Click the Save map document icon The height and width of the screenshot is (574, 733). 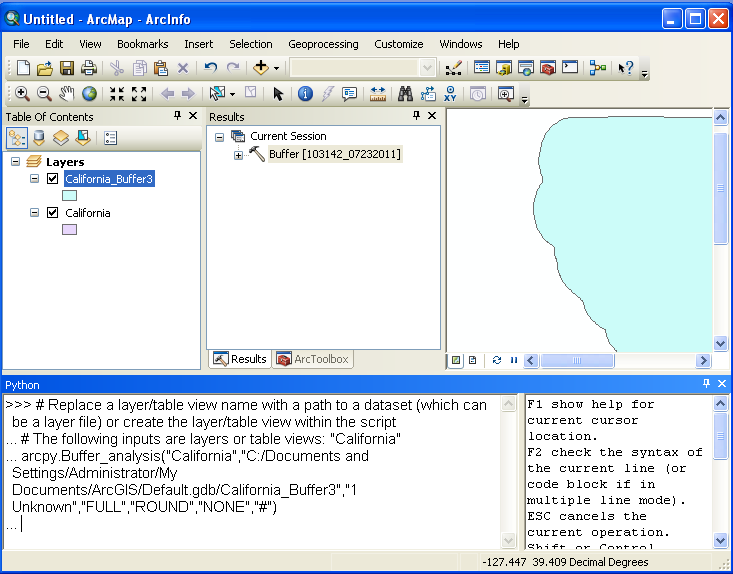pyautogui.click(x=67, y=68)
